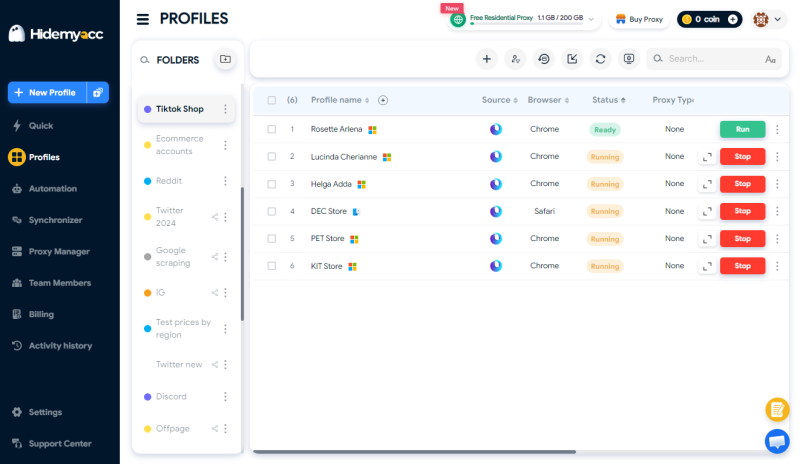
Task: Open Activity history
Action: [60, 346]
